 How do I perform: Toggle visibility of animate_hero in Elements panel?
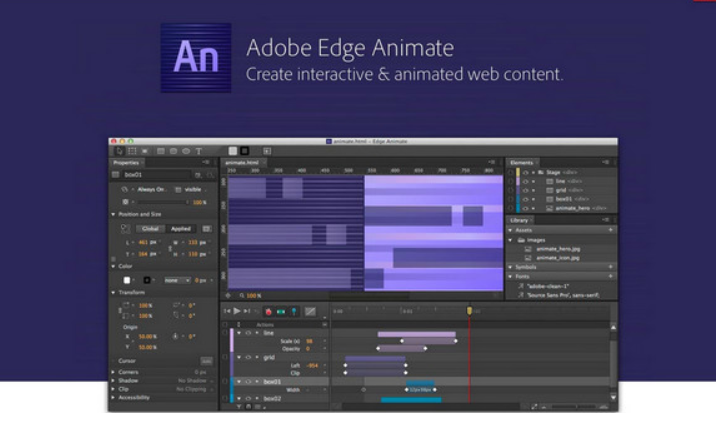pos(525,208)
